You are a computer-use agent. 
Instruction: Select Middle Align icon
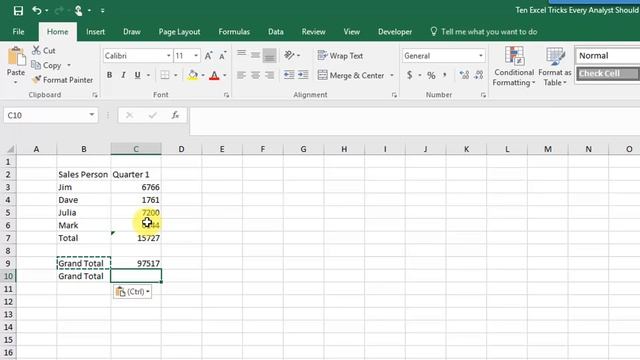pyautogui.click(x=256, y=55)
